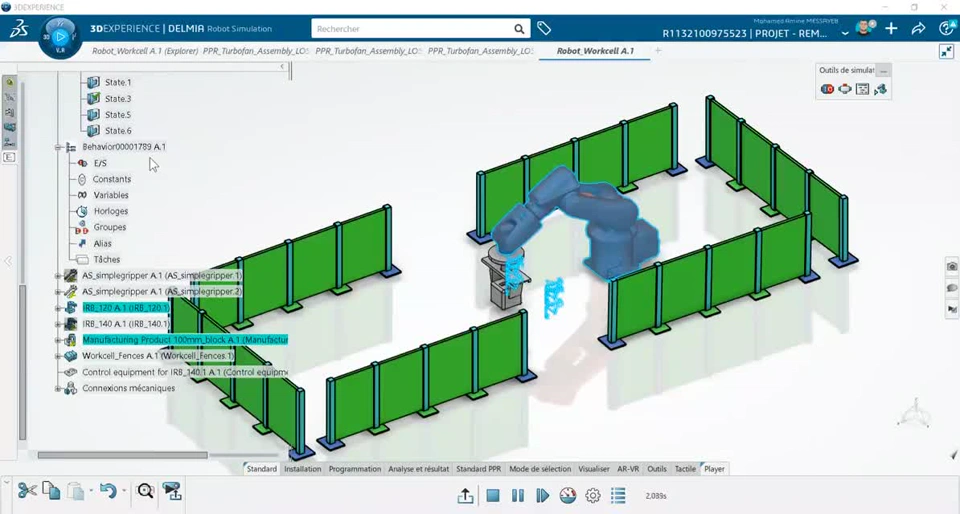Open the tag (6WTags) icon

[x=544, y=28]
